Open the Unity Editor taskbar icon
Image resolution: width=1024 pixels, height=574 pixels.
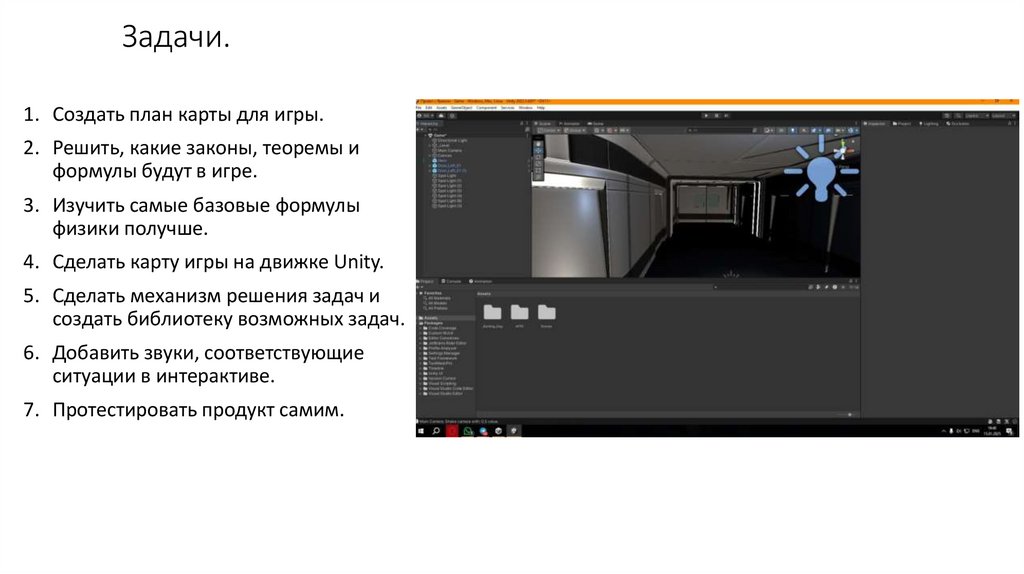point(514,431)
